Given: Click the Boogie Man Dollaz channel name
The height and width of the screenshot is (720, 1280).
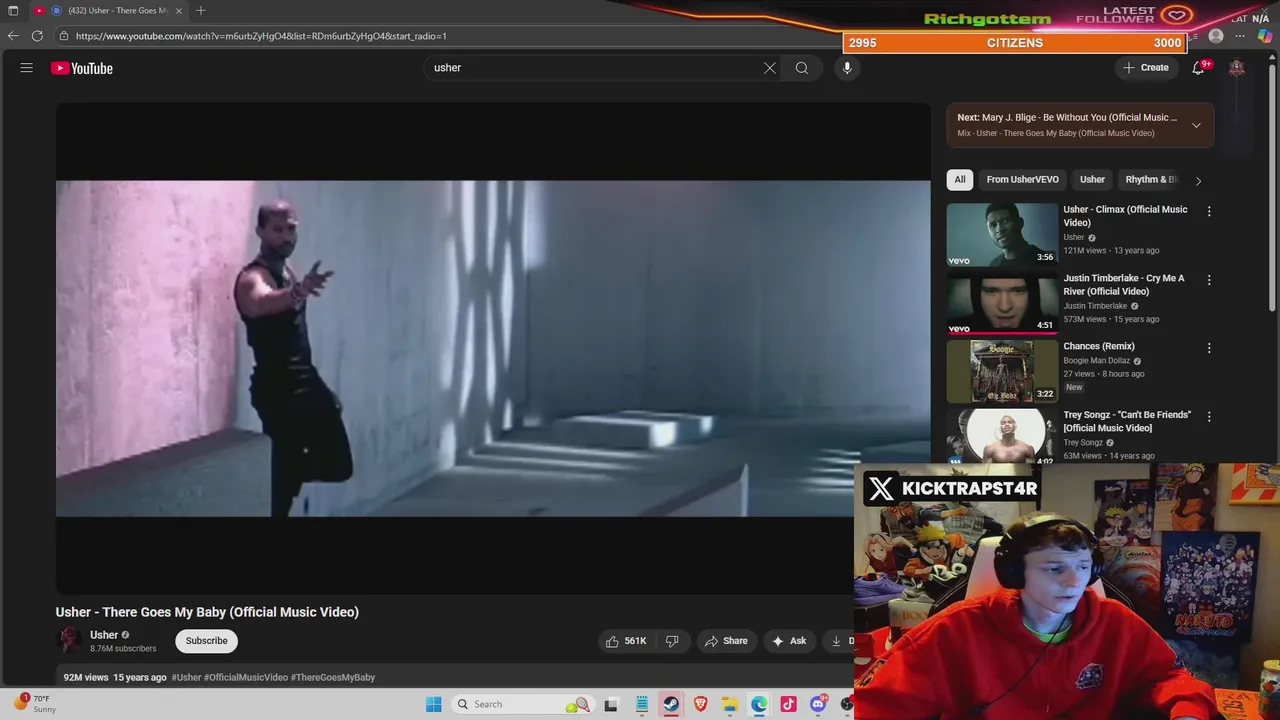Looking at the screenshot, I should click(x=1096, y=361).
